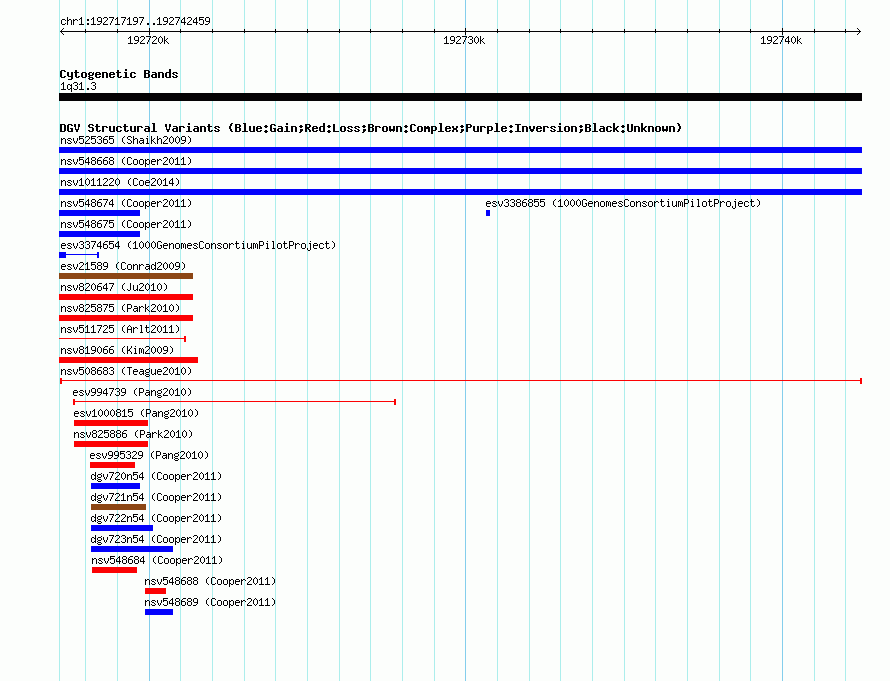Image resolution: width=890 pixels, height=681 pixels.
Task: Click the chr1:192717197..192742459 region label
Action: (135, 21)
